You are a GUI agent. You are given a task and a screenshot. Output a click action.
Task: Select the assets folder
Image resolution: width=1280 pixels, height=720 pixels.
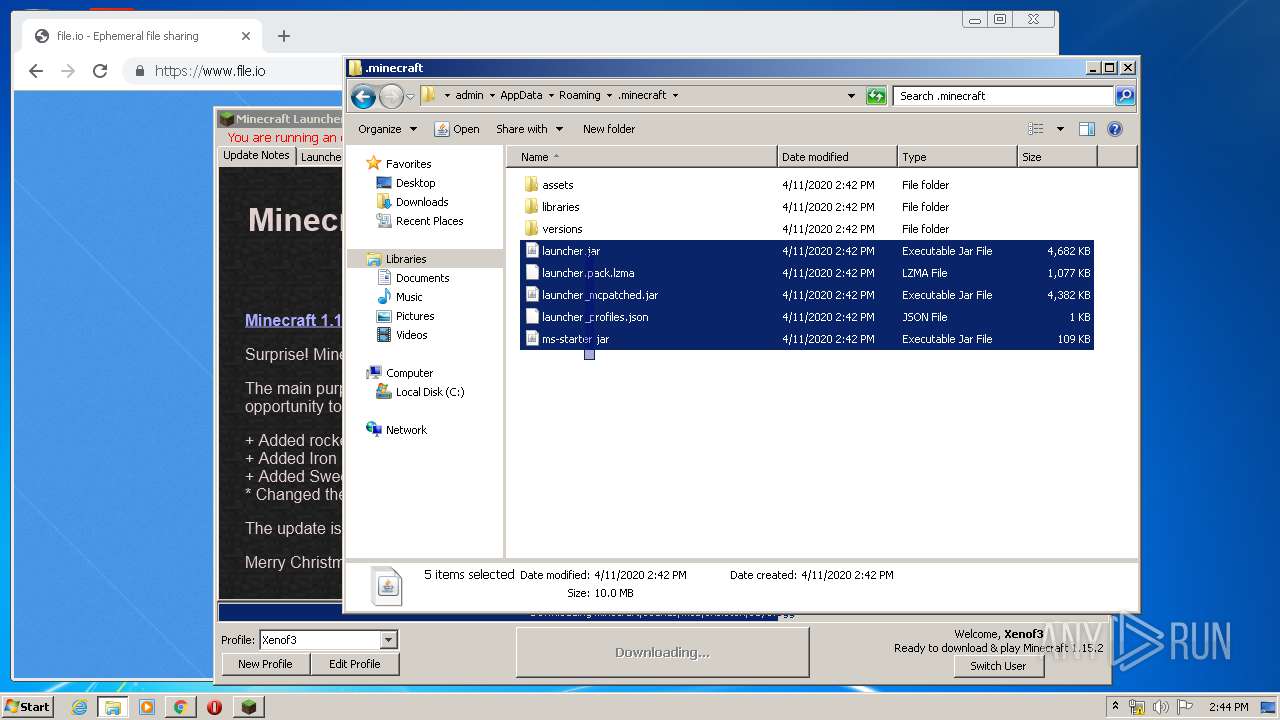(x=807, y=185)
